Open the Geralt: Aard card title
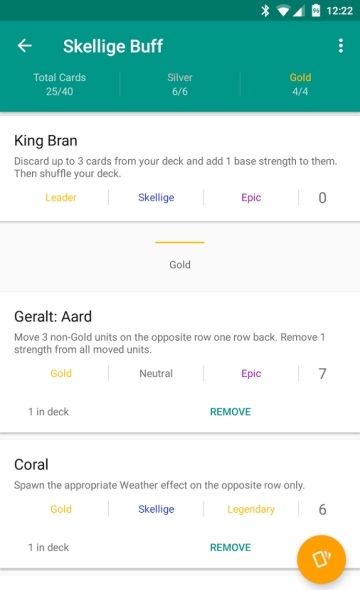360x590 pixels. click(53, 316)
